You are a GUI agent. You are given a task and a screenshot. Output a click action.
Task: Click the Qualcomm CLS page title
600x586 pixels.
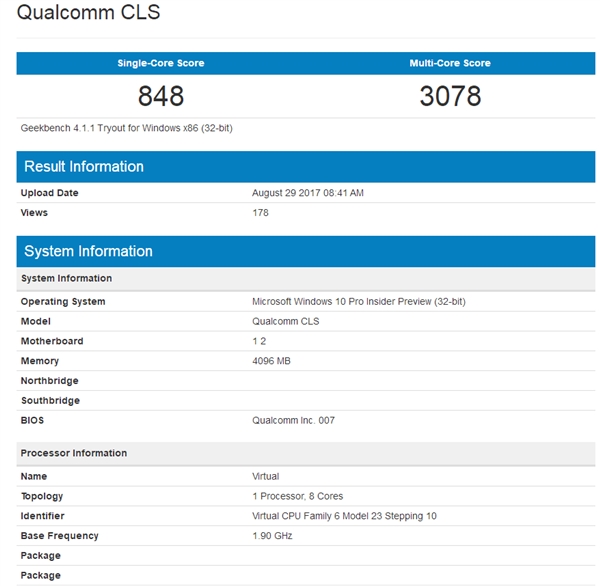coord(88,14)
